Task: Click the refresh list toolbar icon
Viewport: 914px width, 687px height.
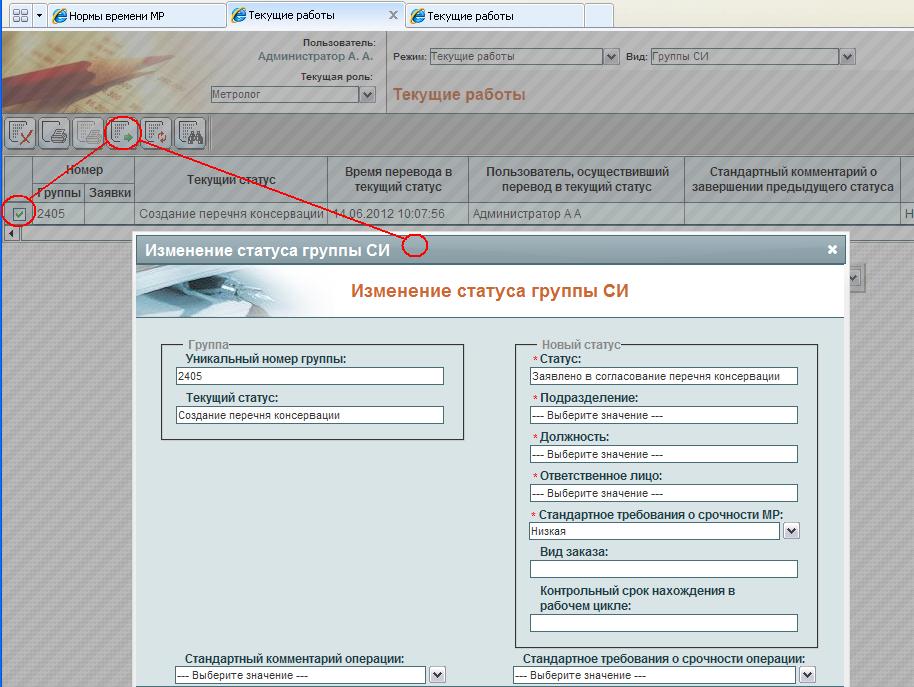Action: 157,133
